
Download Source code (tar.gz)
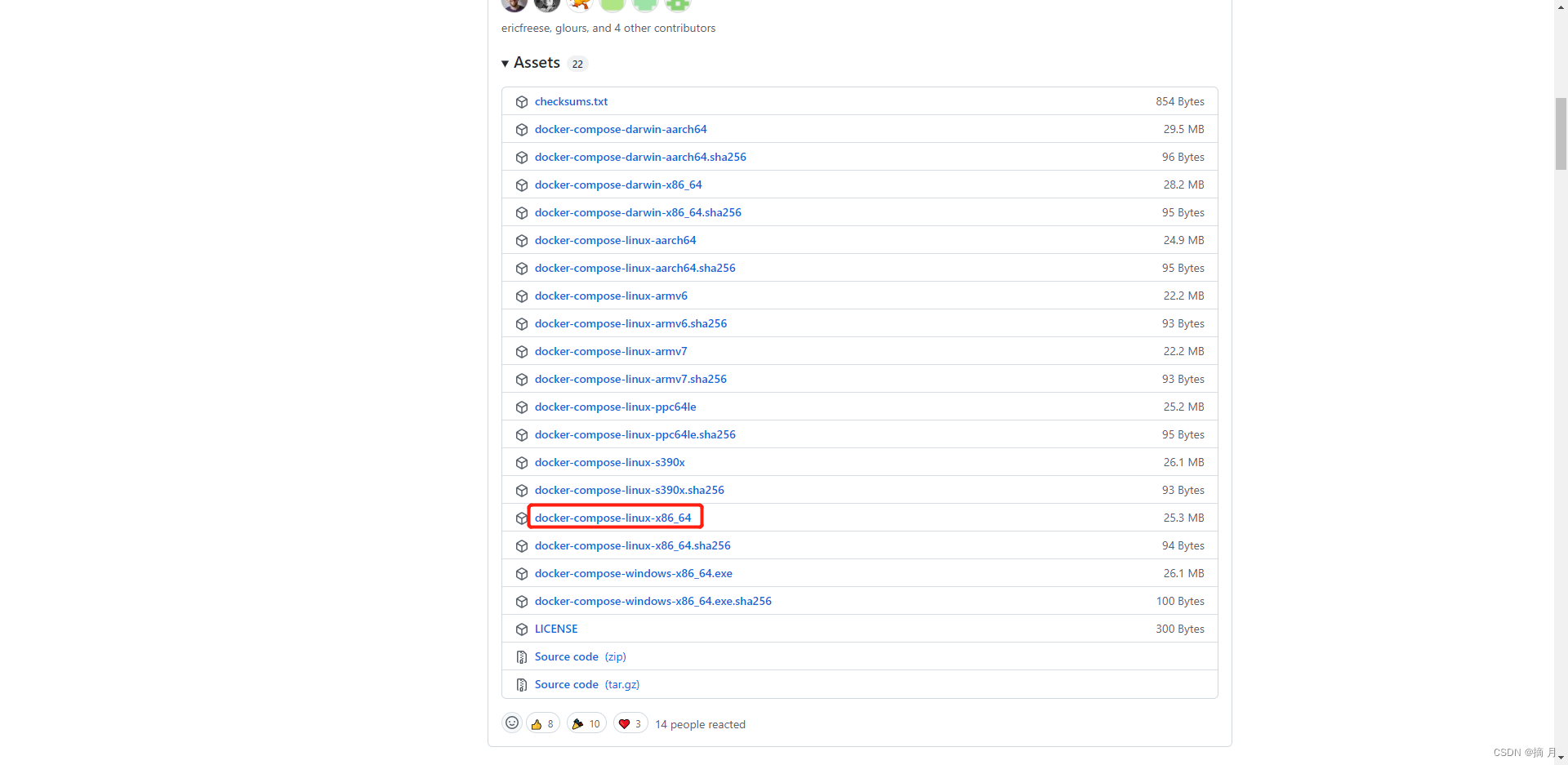point(586,684)
